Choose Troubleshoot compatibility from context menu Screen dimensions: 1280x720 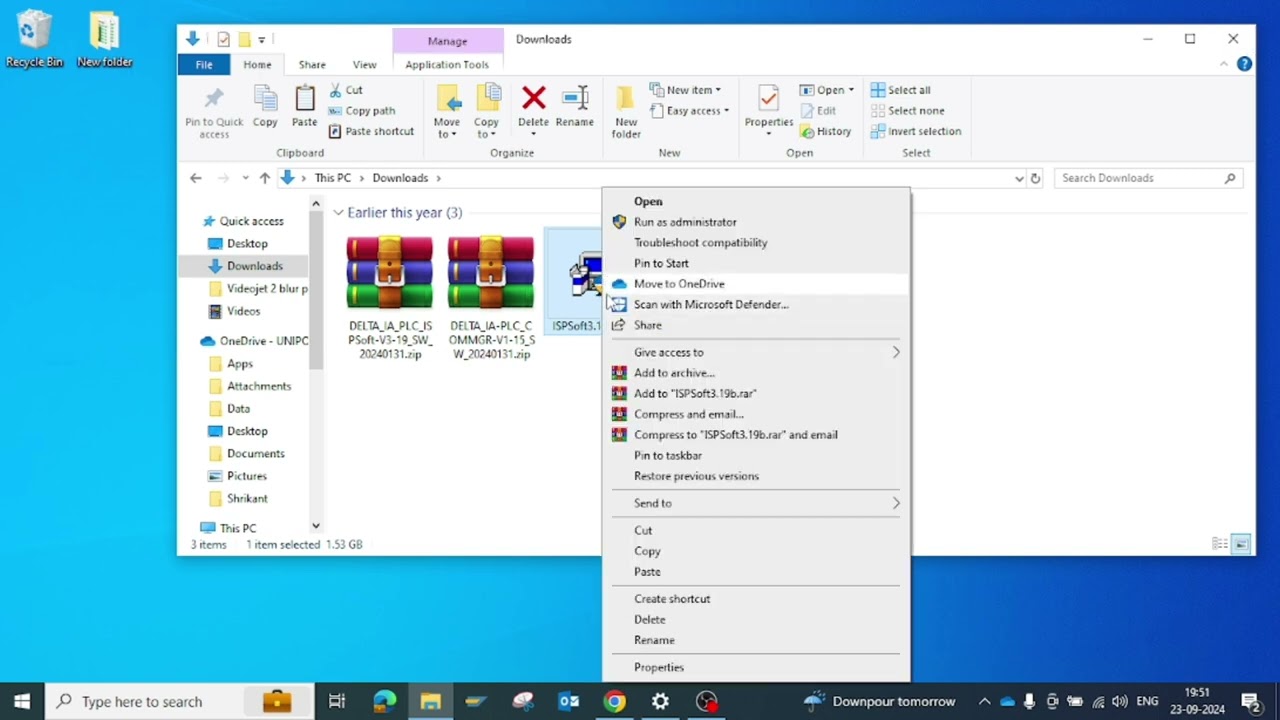coord(756,242)
